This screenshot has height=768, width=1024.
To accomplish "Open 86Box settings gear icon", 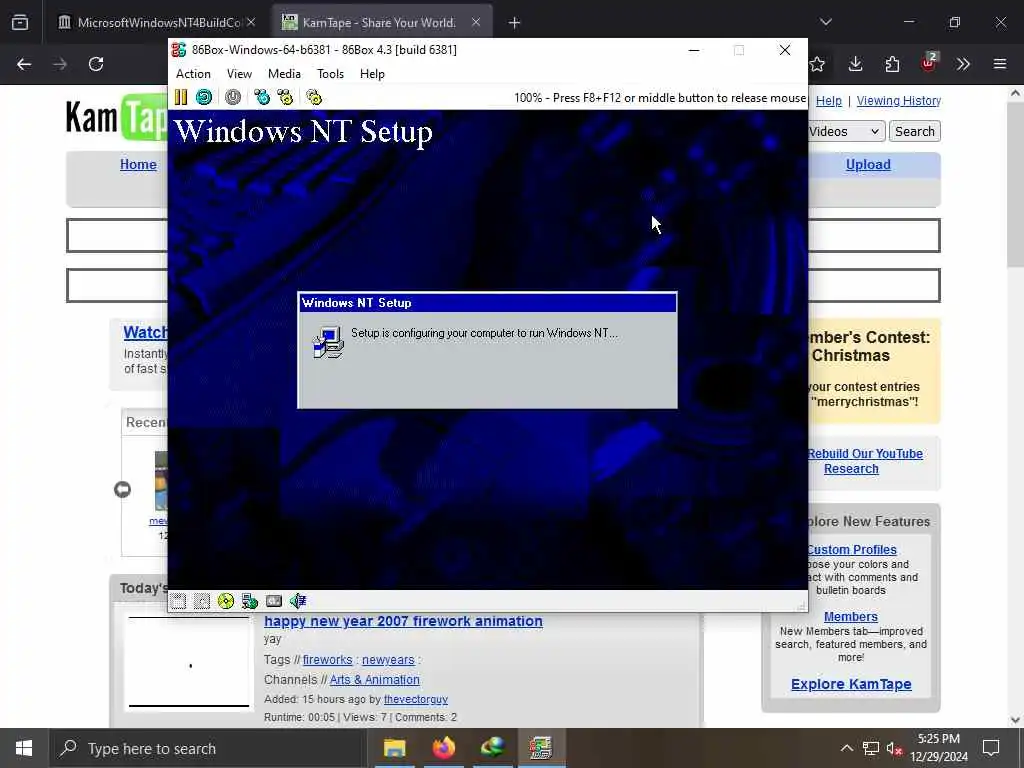I will coord(314,97).
